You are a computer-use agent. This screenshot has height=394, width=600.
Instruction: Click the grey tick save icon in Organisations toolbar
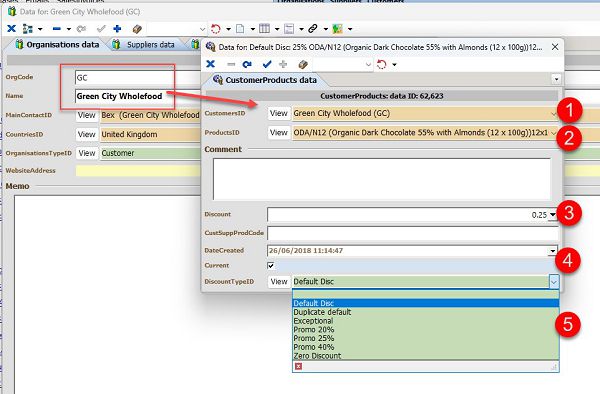[101, 29]
